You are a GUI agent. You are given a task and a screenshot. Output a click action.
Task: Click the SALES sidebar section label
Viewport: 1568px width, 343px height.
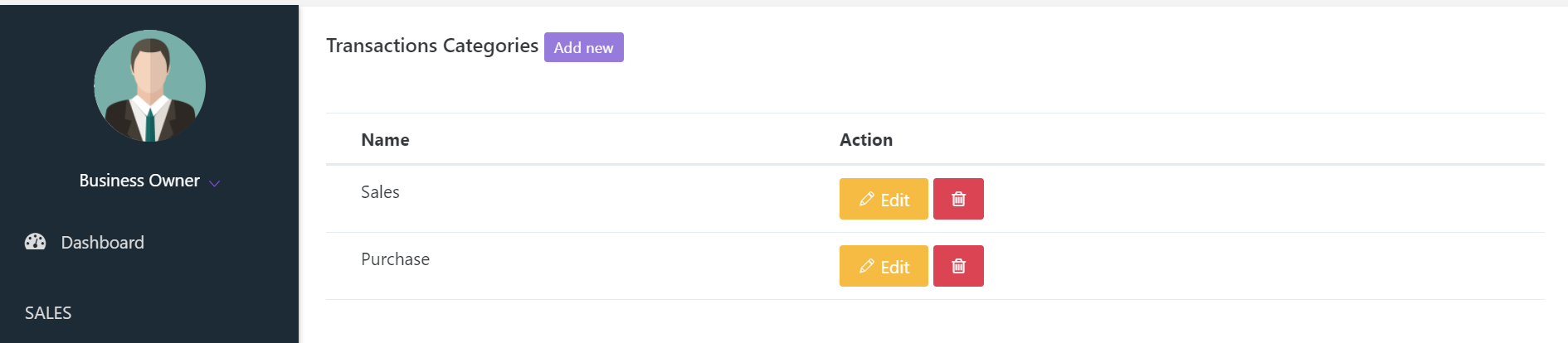(48, 313)
